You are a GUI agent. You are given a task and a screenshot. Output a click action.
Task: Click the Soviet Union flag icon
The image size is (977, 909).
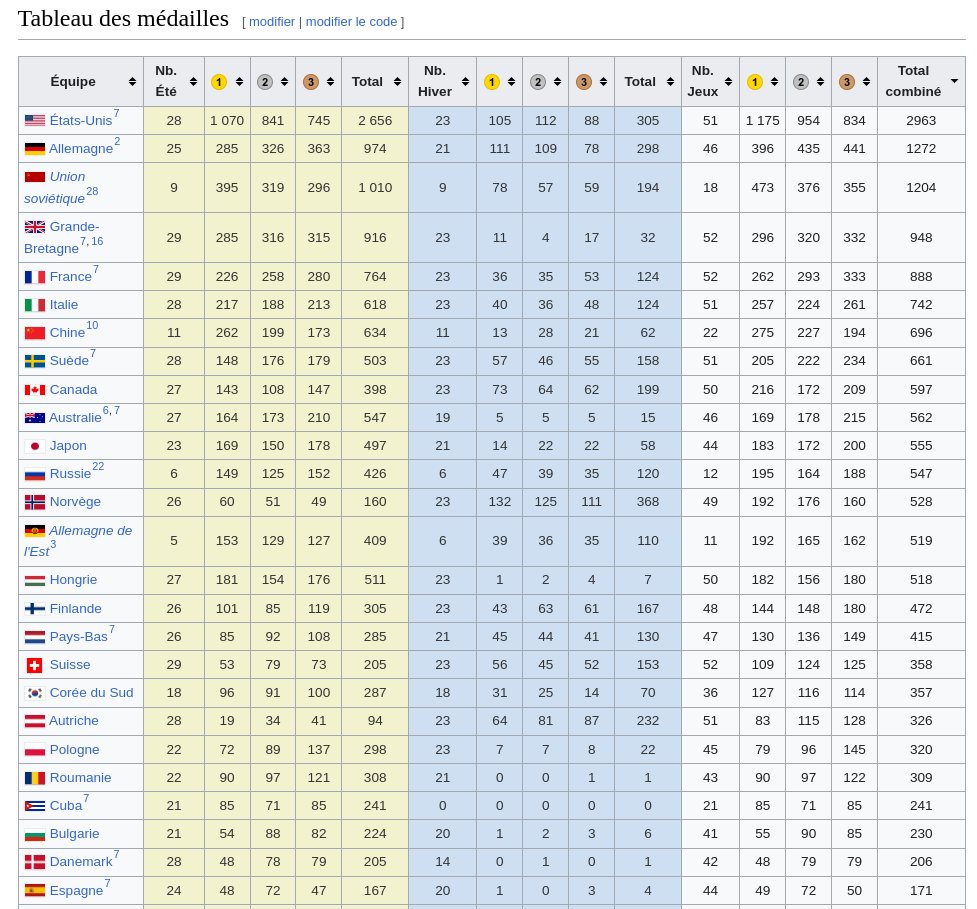pyautogui.click(x=35, y=177)
